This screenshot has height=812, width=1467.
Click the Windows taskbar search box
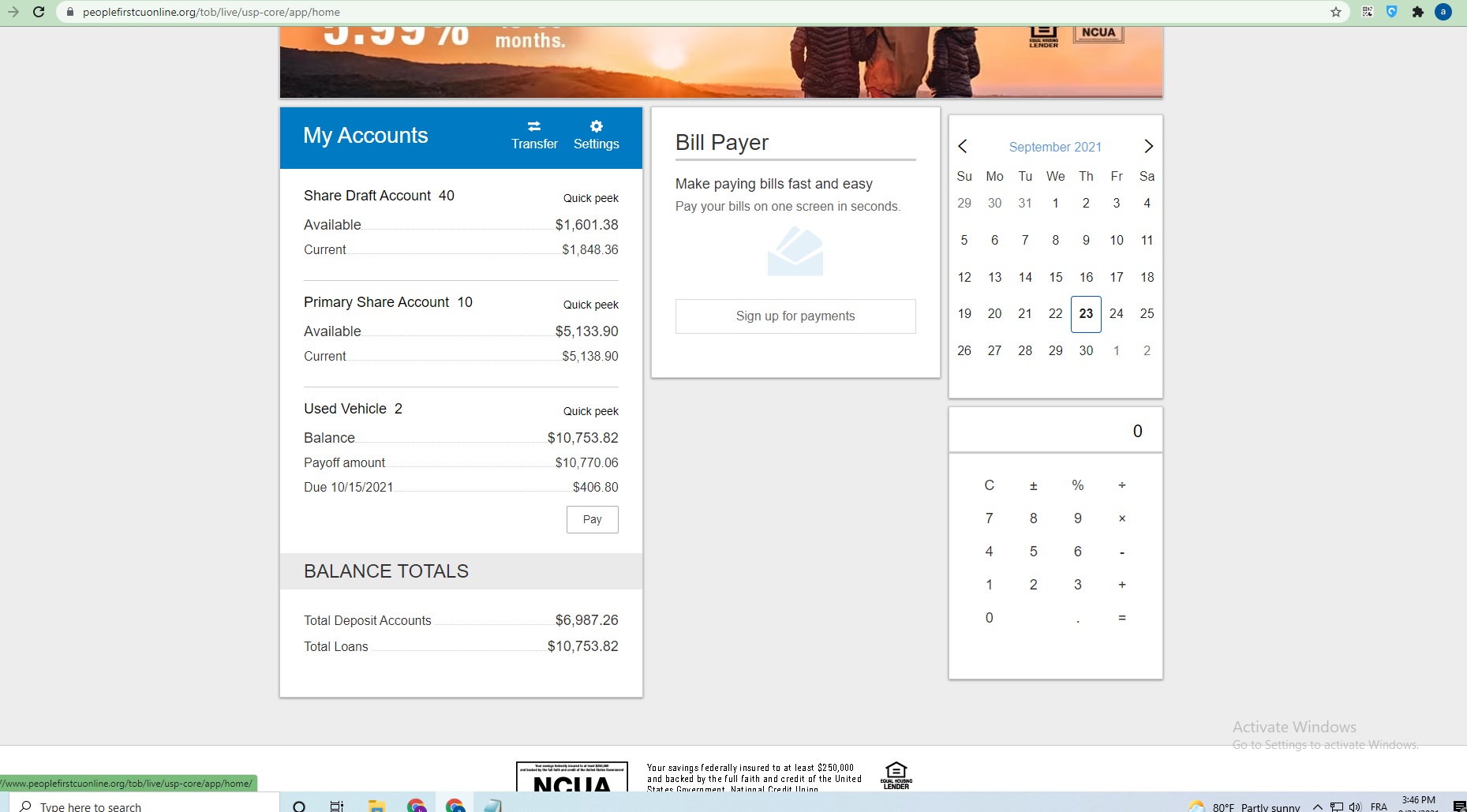click(142, 806)
